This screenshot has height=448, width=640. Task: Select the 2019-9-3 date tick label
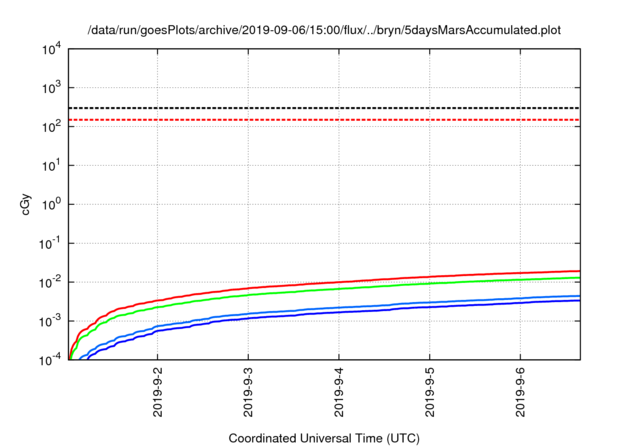248,392
